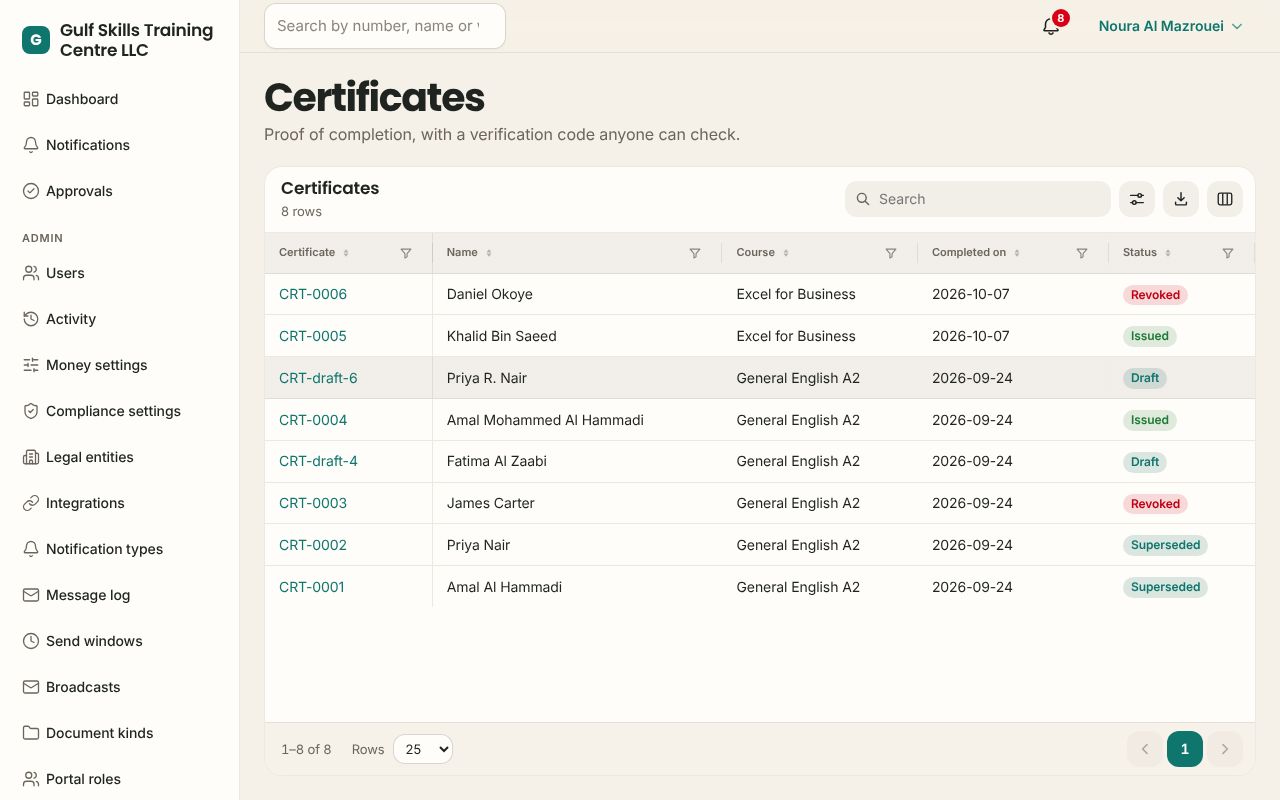Open certificate CRT-0004

(313, 420)
